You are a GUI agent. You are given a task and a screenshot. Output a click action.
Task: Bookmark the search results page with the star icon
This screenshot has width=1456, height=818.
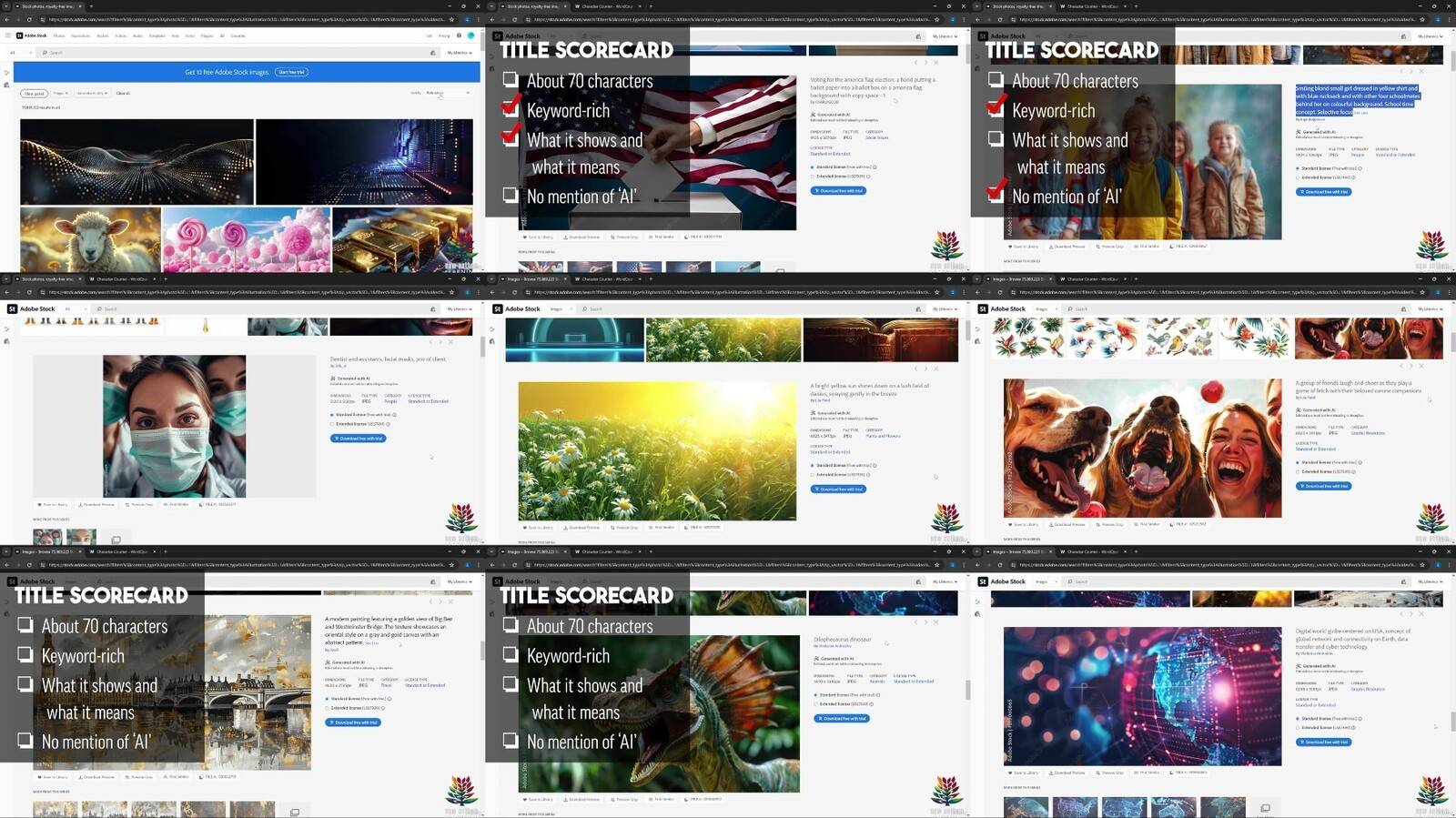point(451,19)
